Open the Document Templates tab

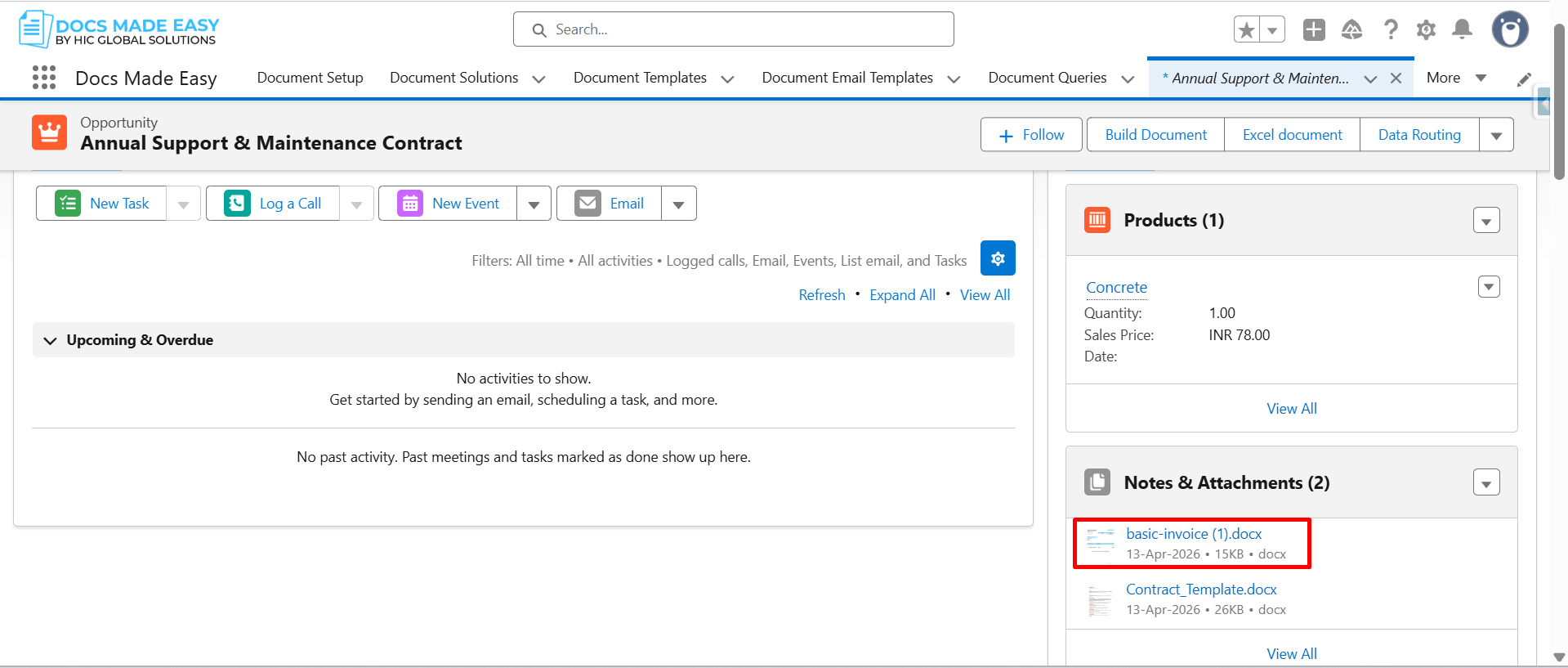[x=640, y=78]
